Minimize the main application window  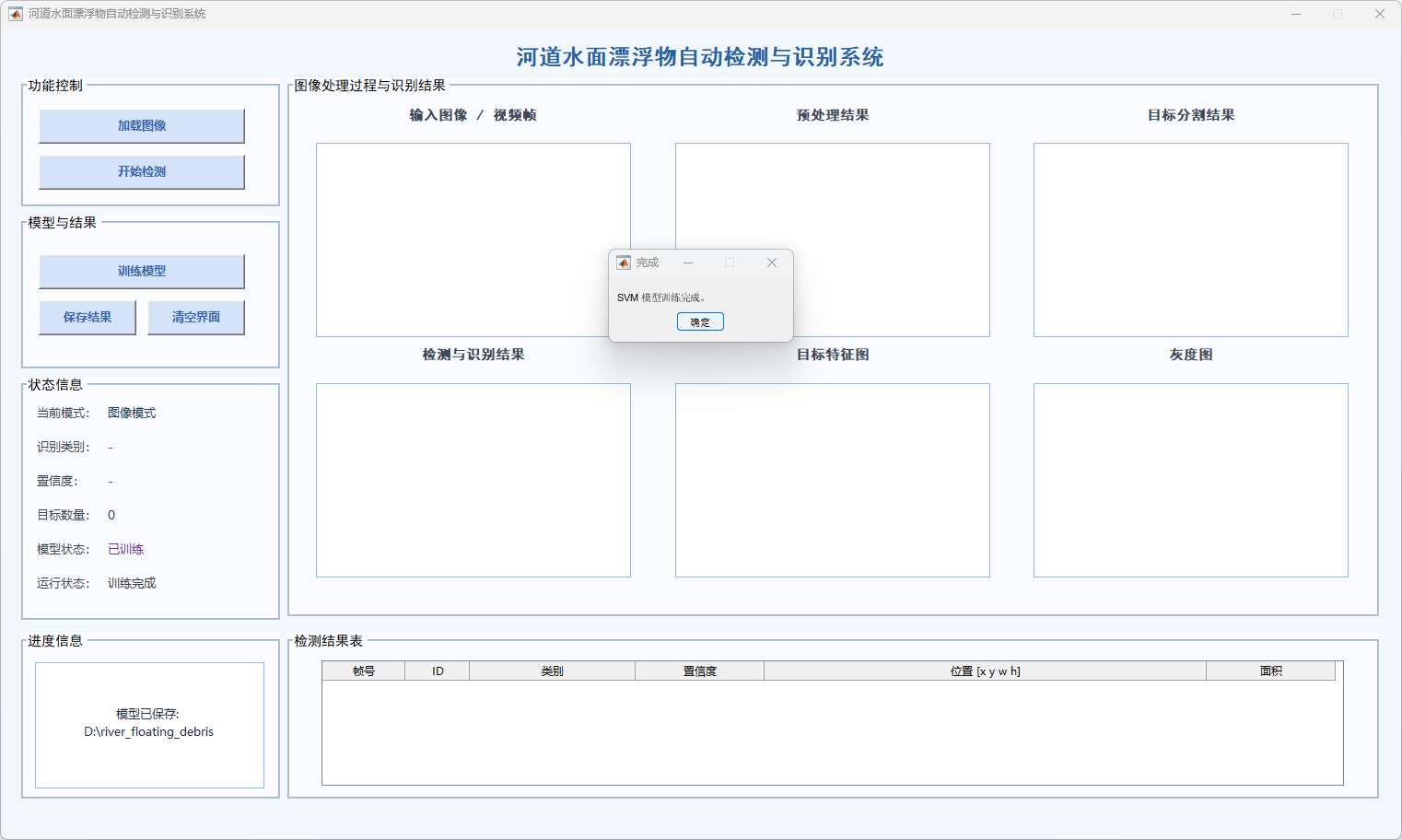pyautogui.click(x=1295, y=14)
